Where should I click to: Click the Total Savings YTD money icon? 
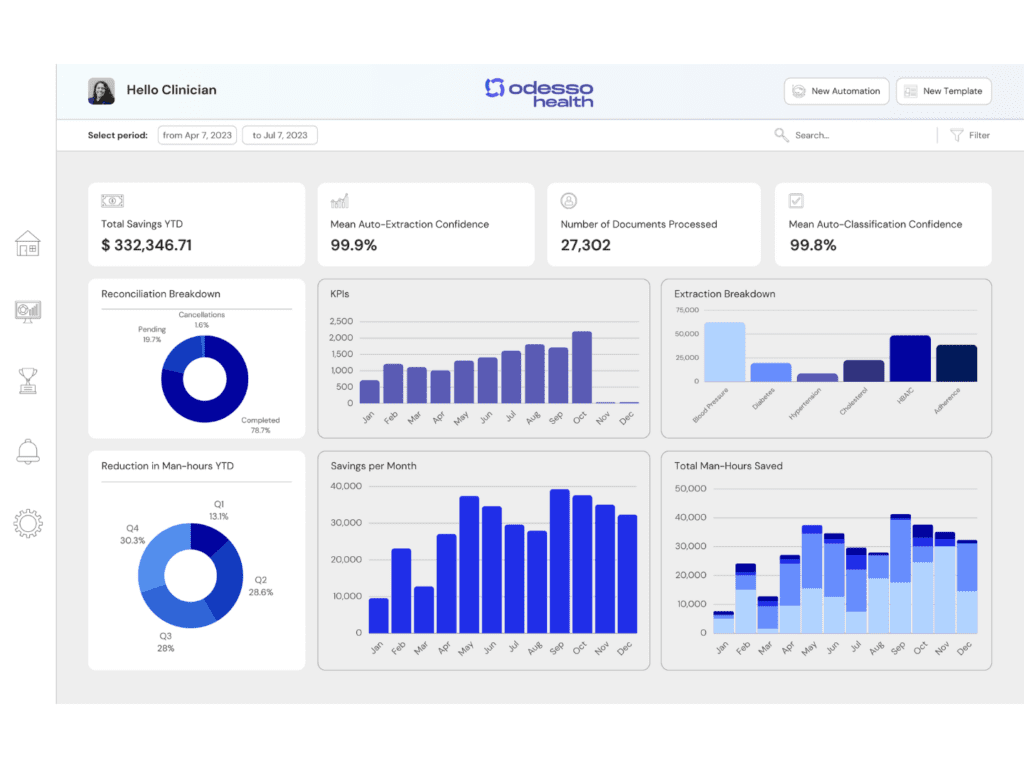pyautogui.click(x=113, y=201)
